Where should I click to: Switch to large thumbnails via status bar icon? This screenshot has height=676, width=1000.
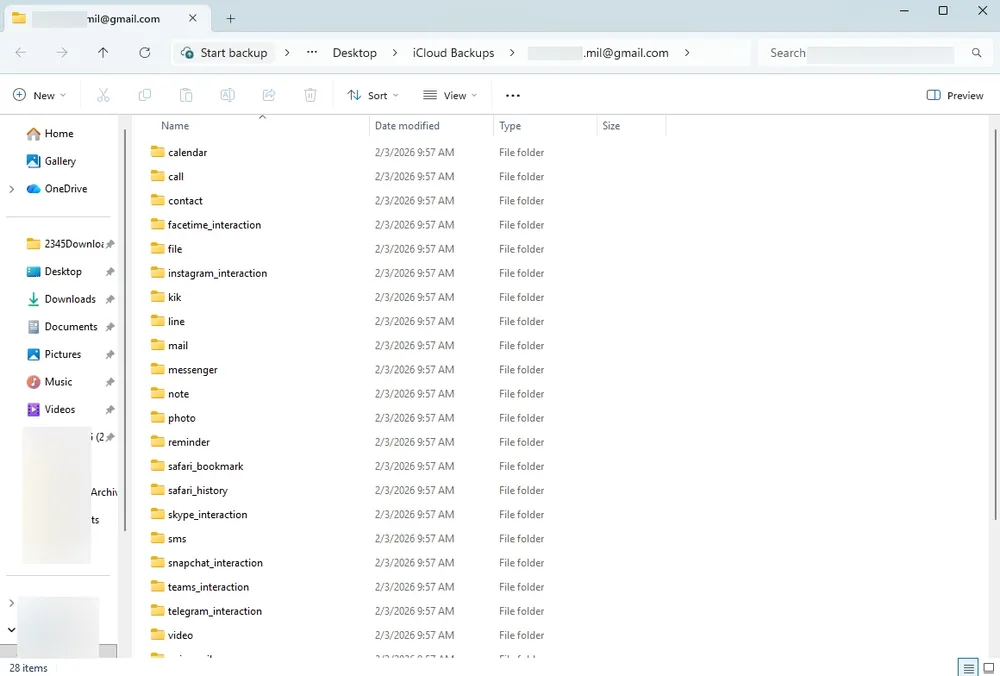click(x=988, y=667)
